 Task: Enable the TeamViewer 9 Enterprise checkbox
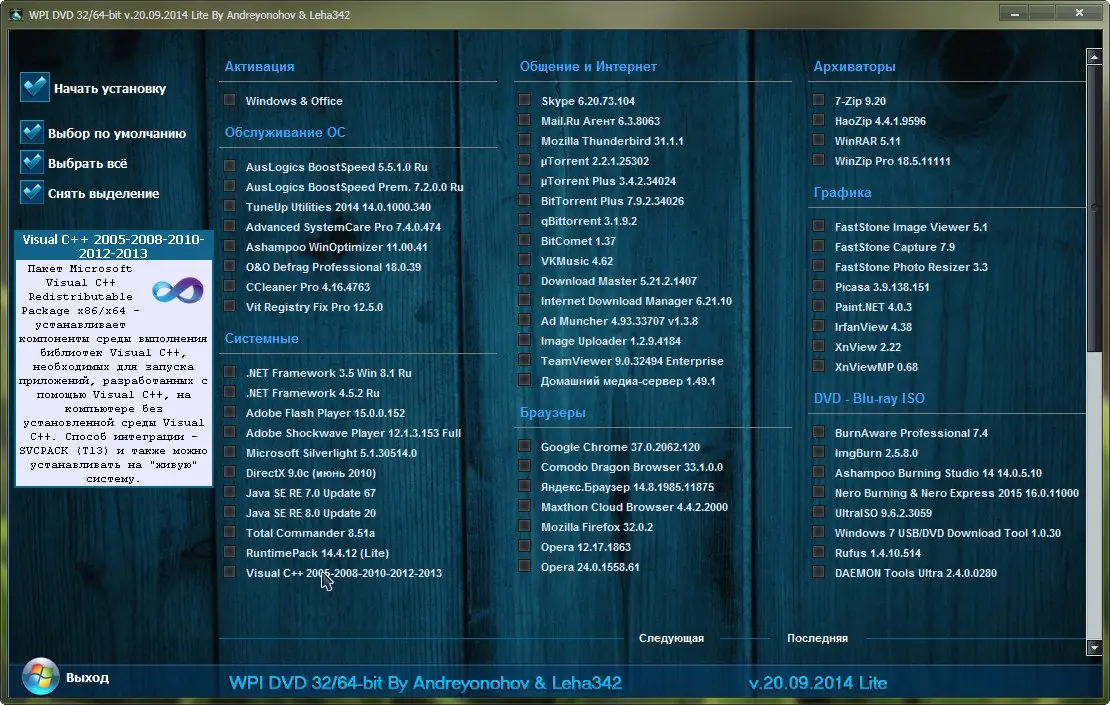524,361
